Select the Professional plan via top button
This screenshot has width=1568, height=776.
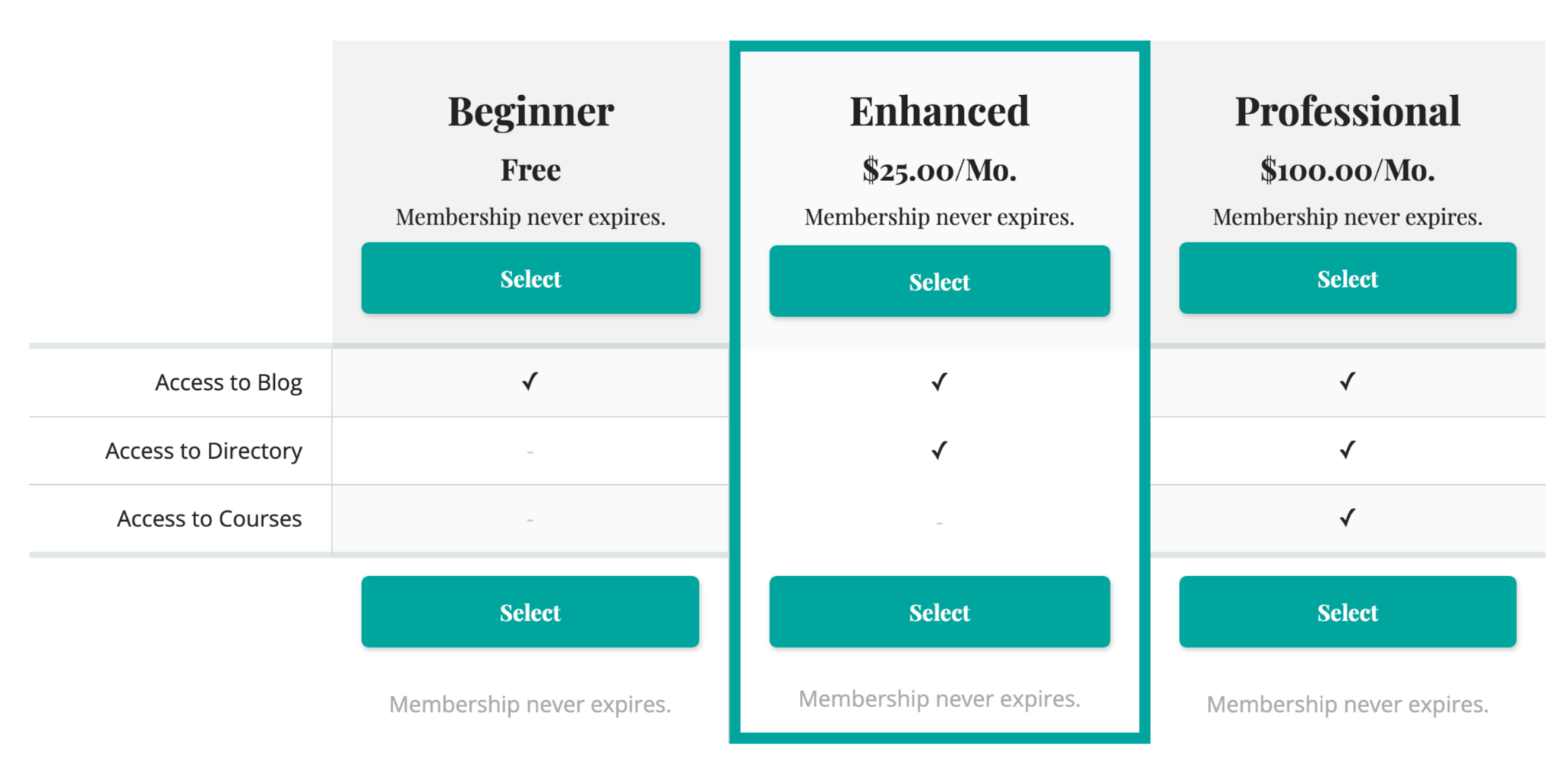1347,278
